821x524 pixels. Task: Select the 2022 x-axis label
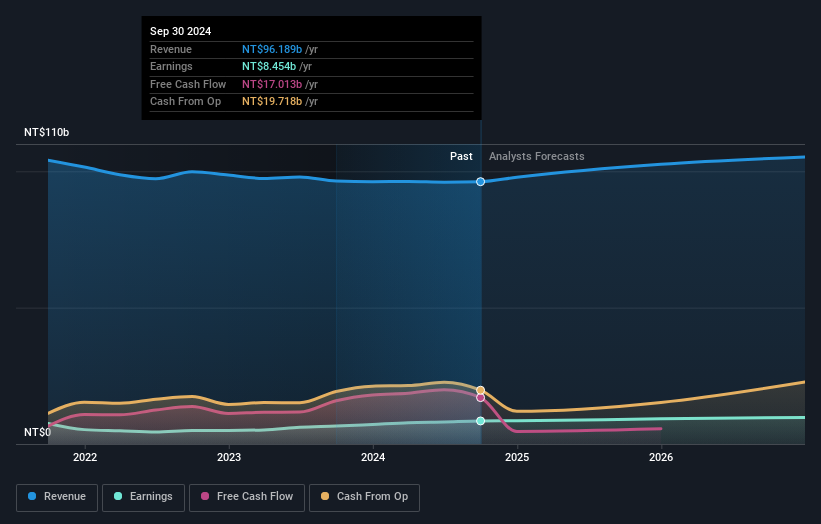(x=85, y=457)
